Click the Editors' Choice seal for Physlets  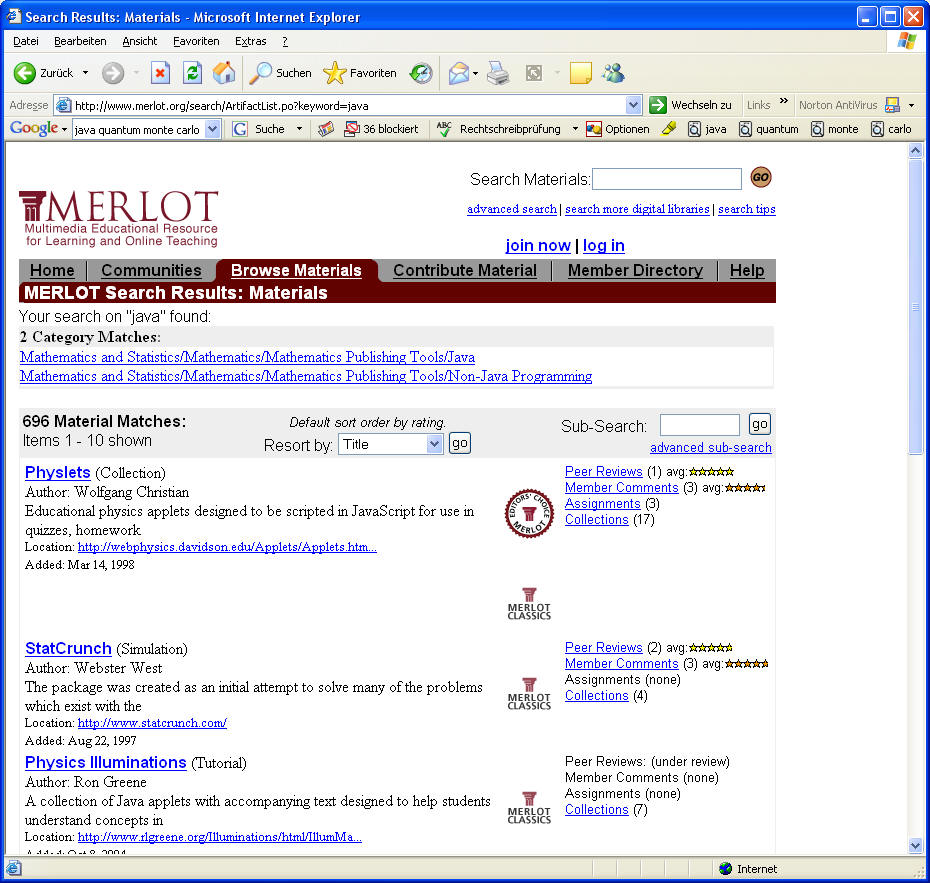coord(528,514)
